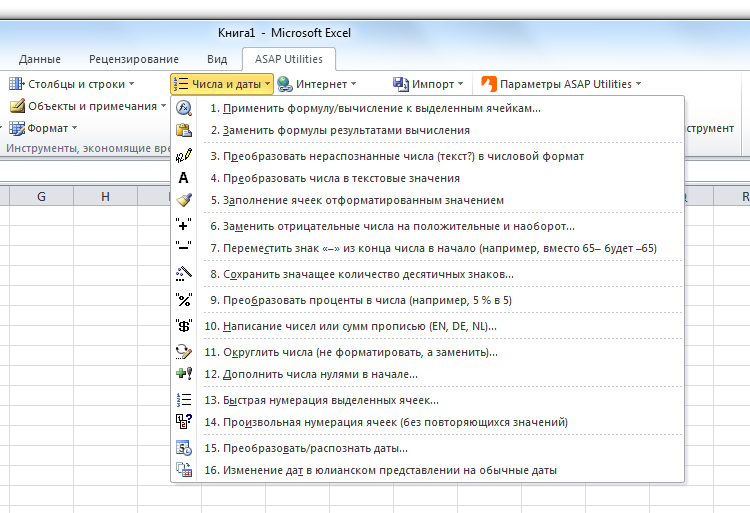Choose Применить формулу/вычисление к выделенным ячейкам
The width and height of the screenshot is (750, 513).
tap(429, 108)
